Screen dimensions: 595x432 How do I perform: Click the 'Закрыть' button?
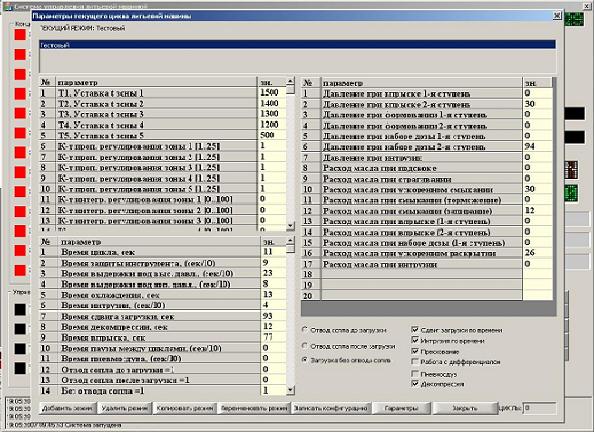coord(465,408)
